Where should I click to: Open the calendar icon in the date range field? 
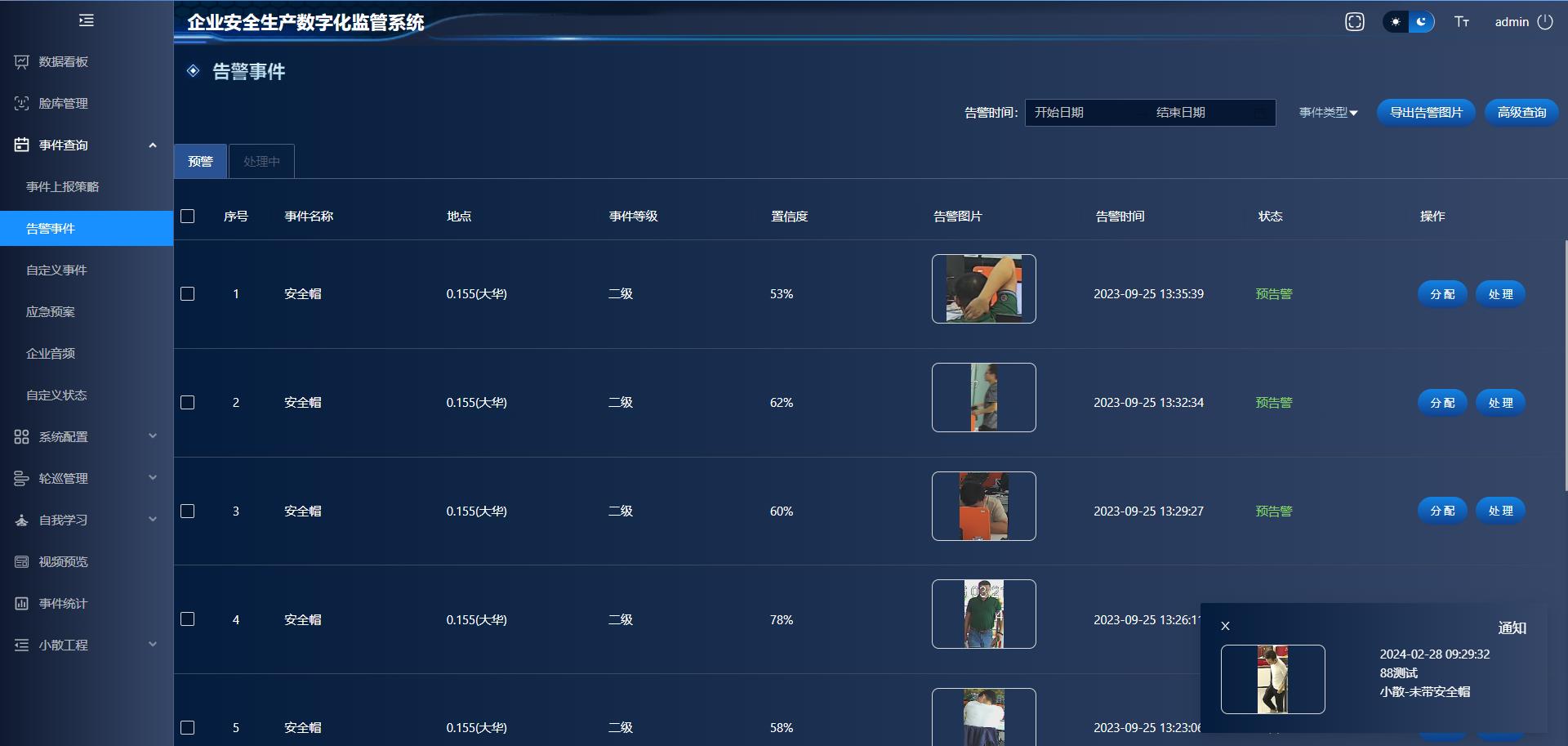[x=1262, y=113]
